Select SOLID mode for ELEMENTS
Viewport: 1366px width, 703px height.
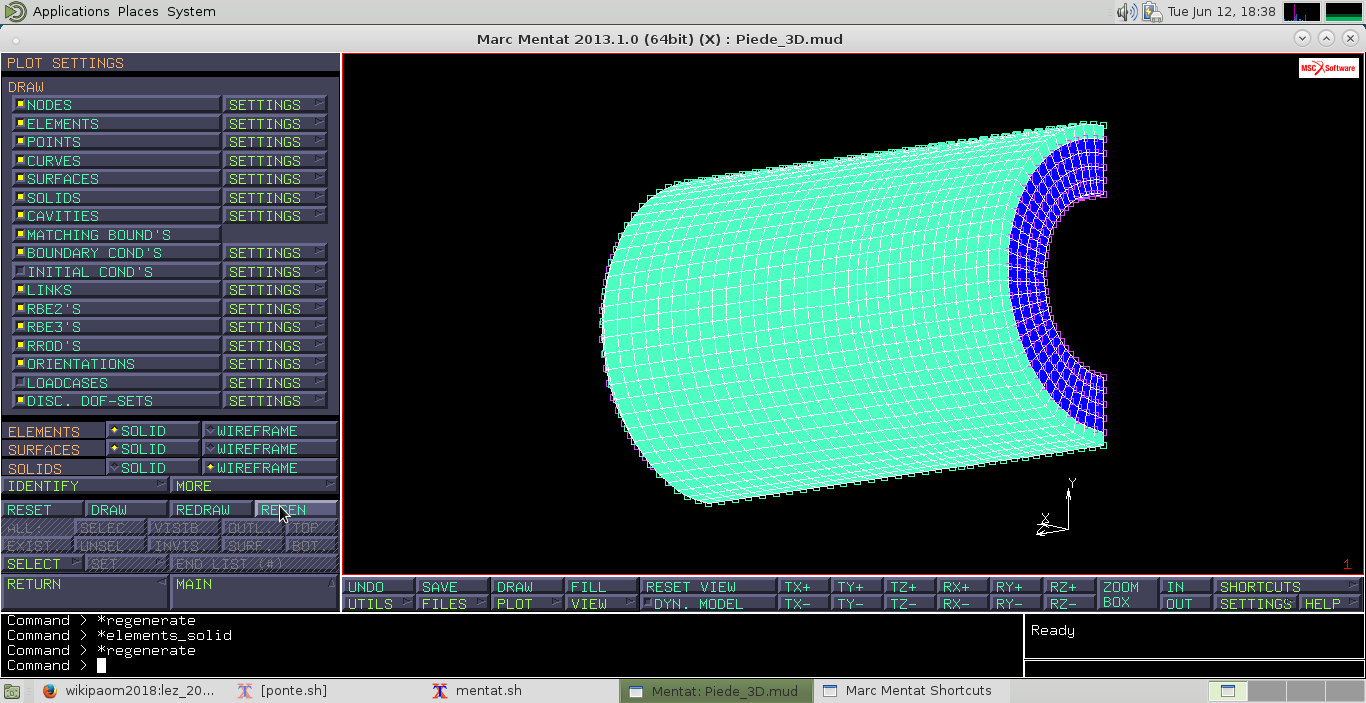[153, 431]
